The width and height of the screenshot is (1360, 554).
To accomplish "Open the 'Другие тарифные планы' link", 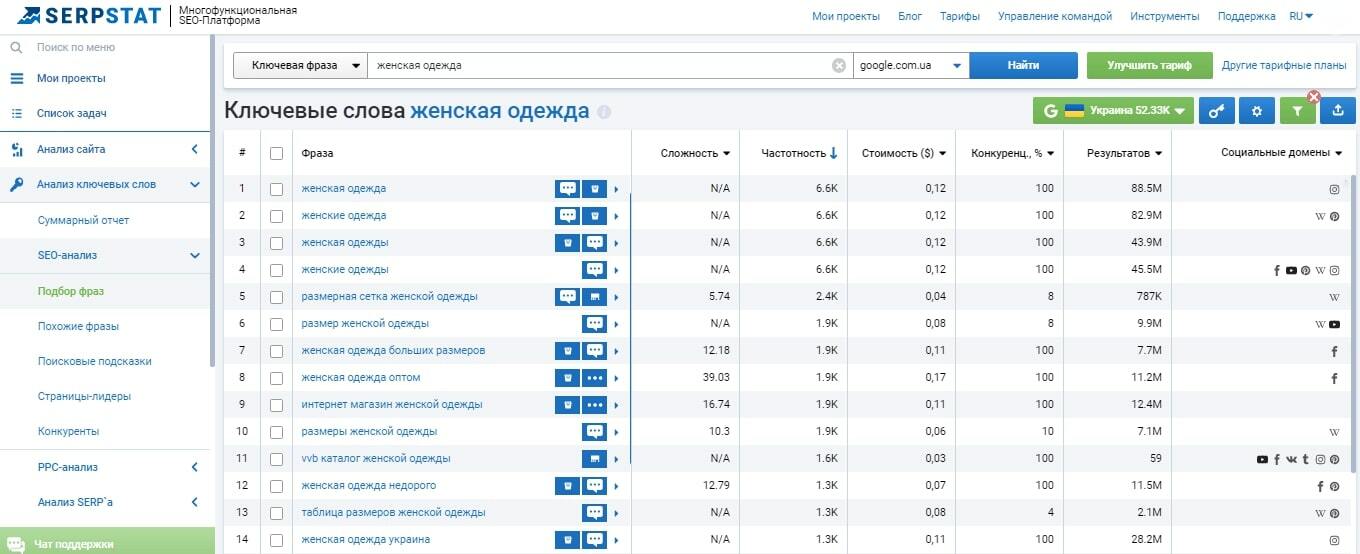I will (1284, 65).
